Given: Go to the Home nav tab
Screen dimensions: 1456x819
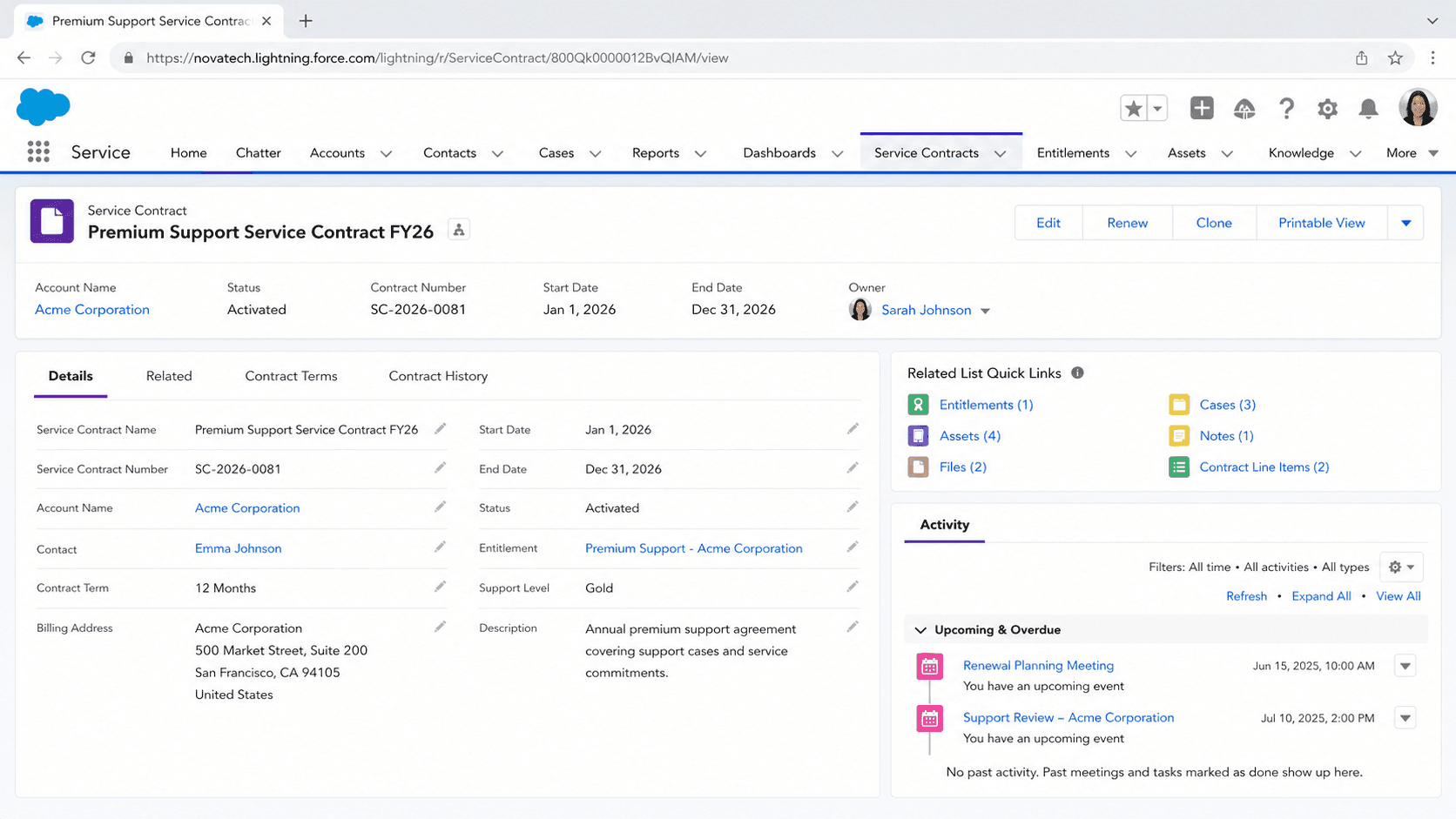Looking at the screenshot, I should pyautogui.click(x=189, y=153).
